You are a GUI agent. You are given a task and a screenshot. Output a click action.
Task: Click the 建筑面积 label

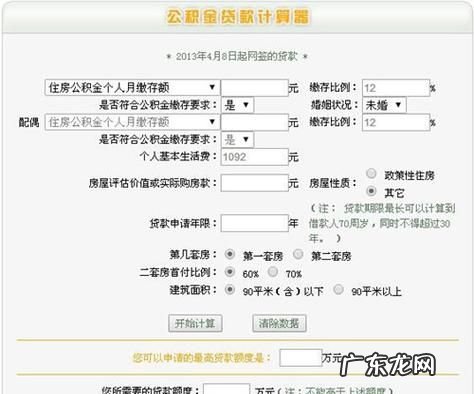(x=193, y=290)
